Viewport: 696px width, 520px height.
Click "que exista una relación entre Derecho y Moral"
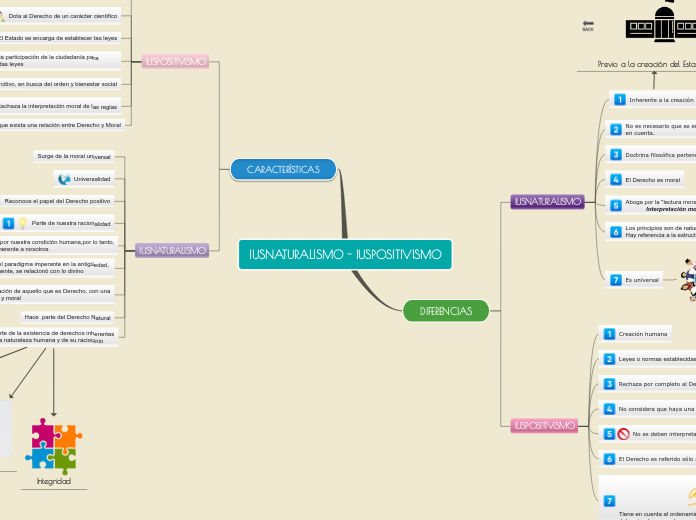tap(62, 125)
